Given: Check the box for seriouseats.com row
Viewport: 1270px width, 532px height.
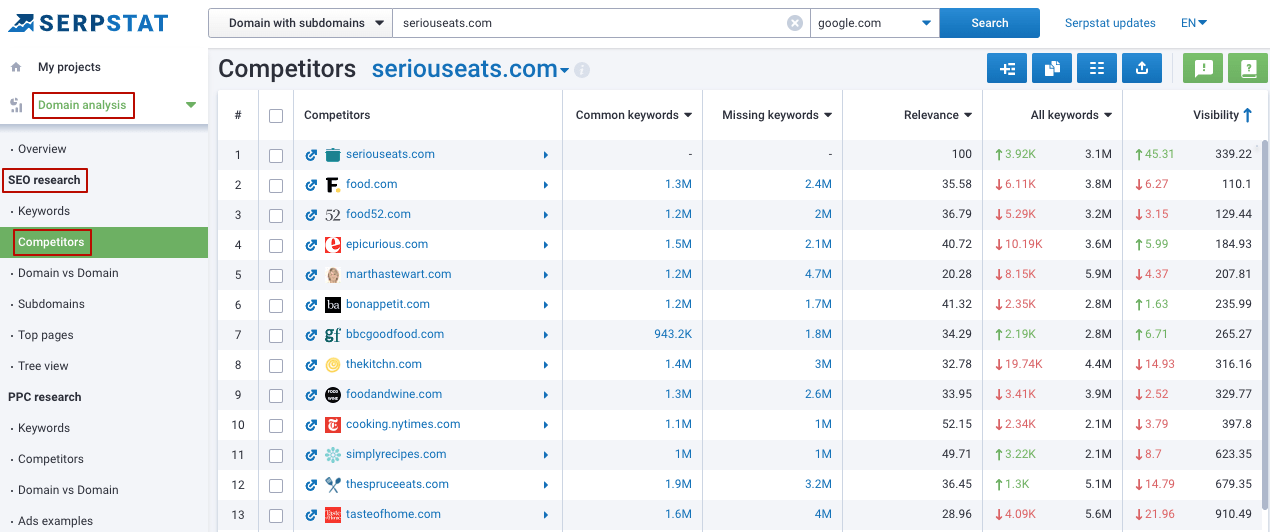Looking at the screenshot, I should click(x=276, y=155).
